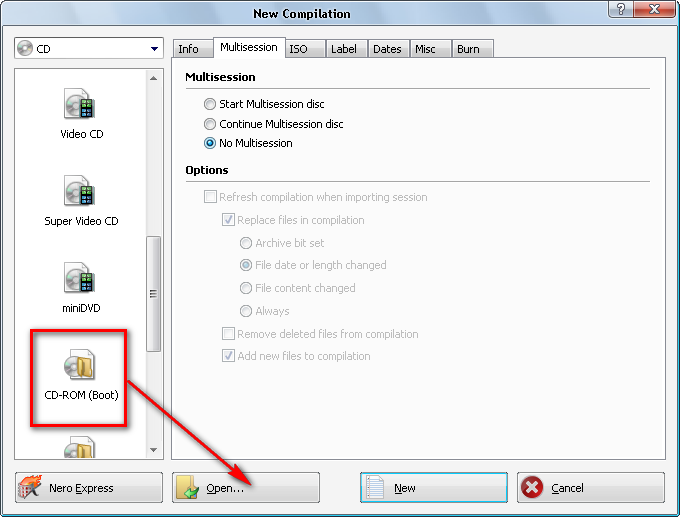Click the CD disc icon in media selector

tap(25, 48)
